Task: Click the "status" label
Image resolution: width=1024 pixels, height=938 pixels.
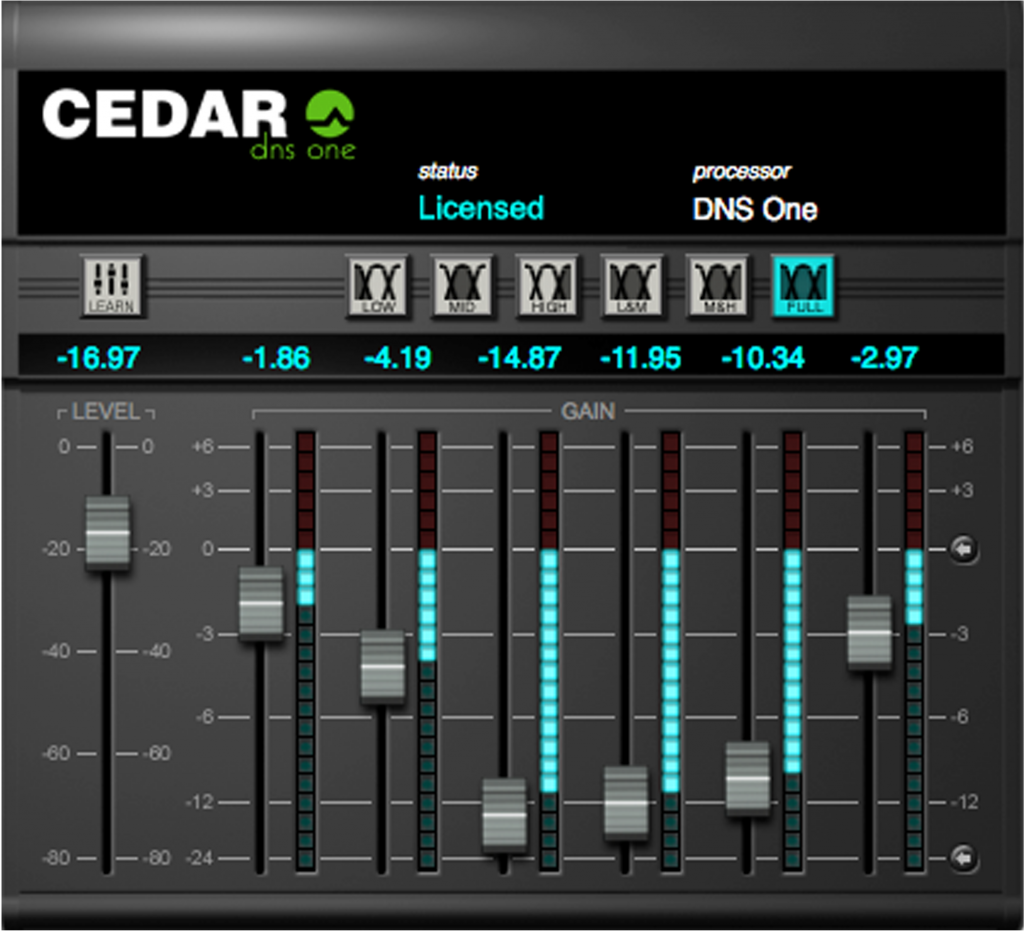Action: [x=448, y=171]
